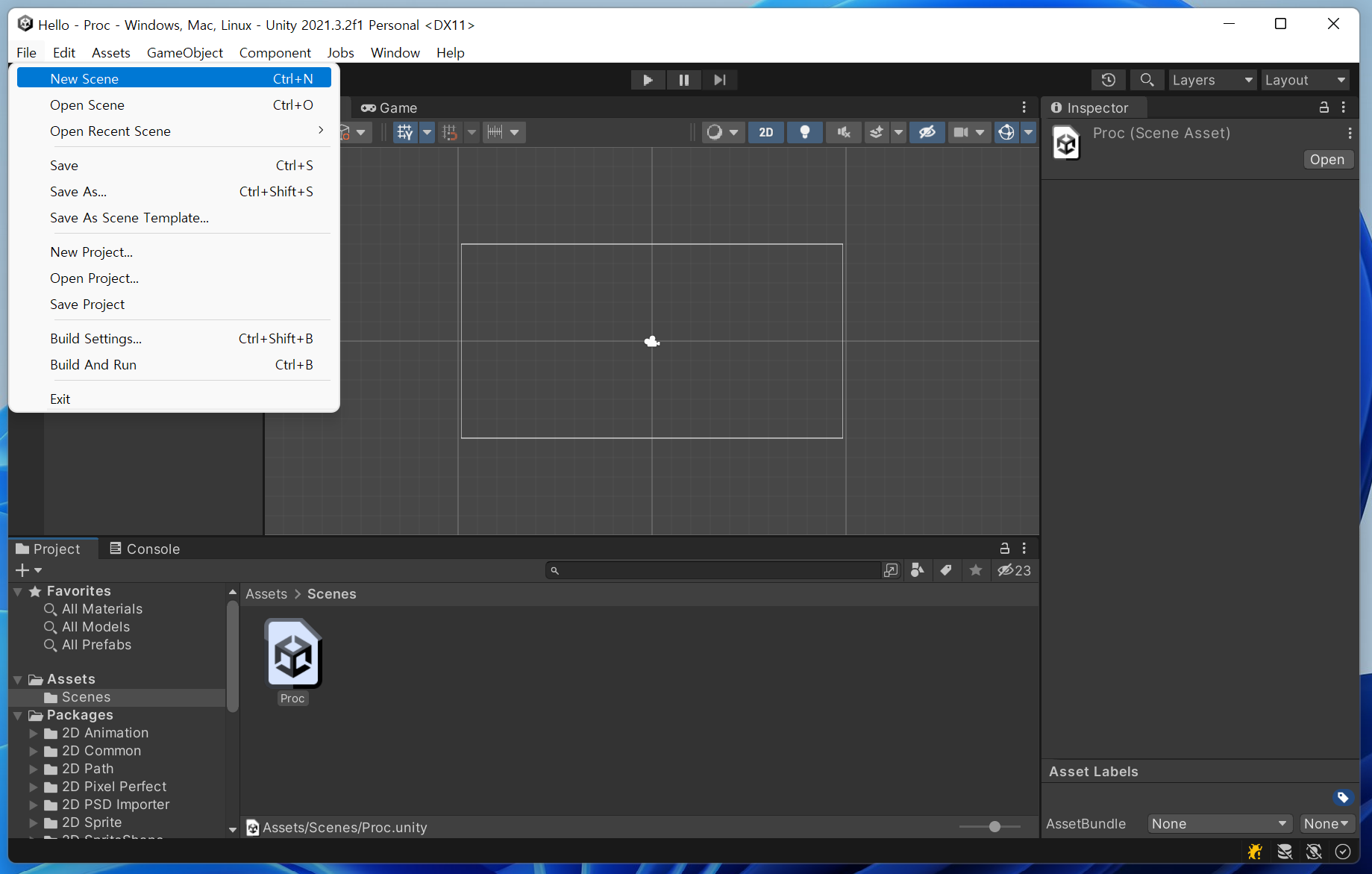This screenshot has width=1372, height=874.
Task: Click Exit in the File menu
Action: click(175, 399)
